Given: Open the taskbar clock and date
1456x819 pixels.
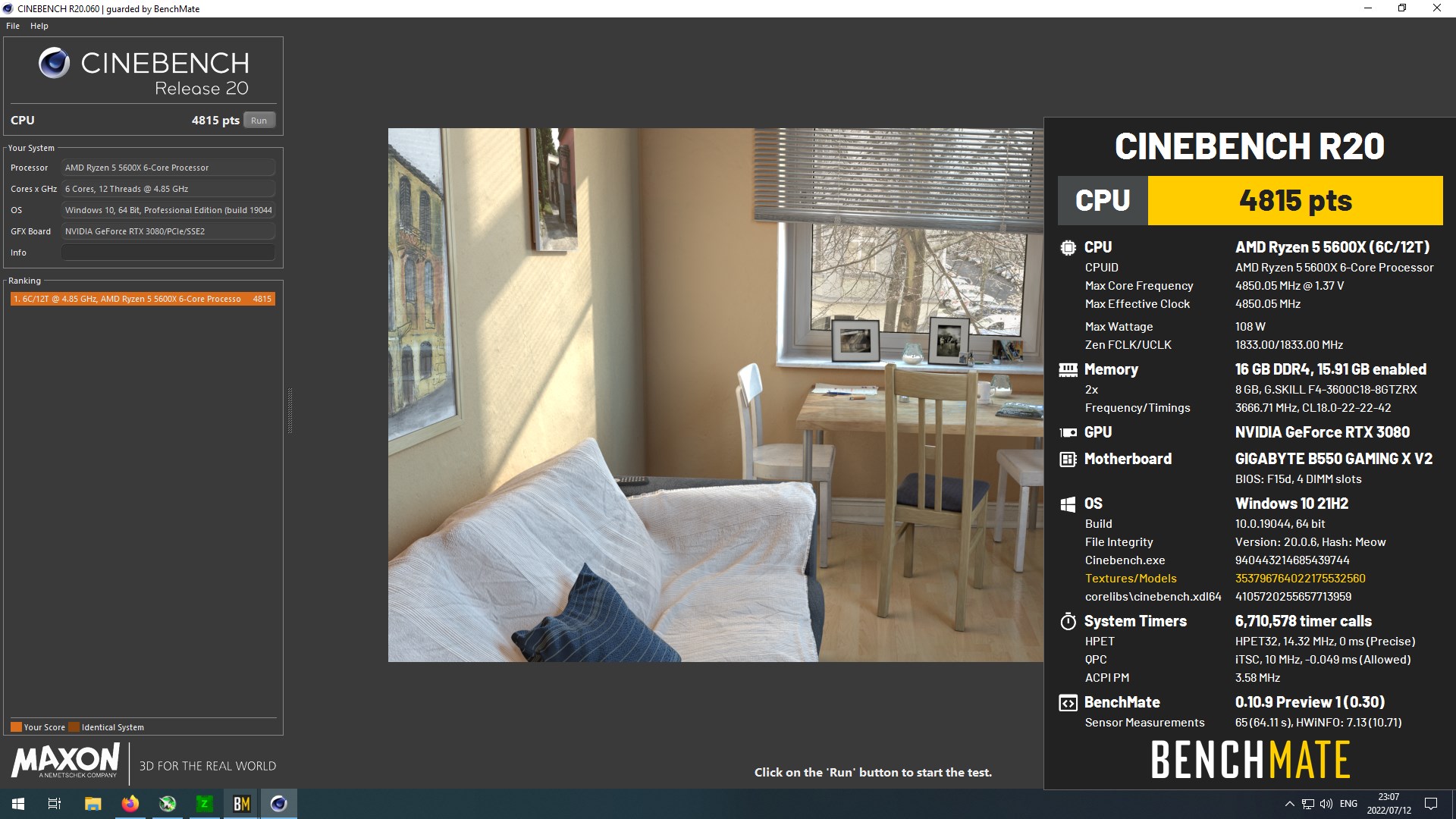Looking at the screenshot, I should 1389,804.
